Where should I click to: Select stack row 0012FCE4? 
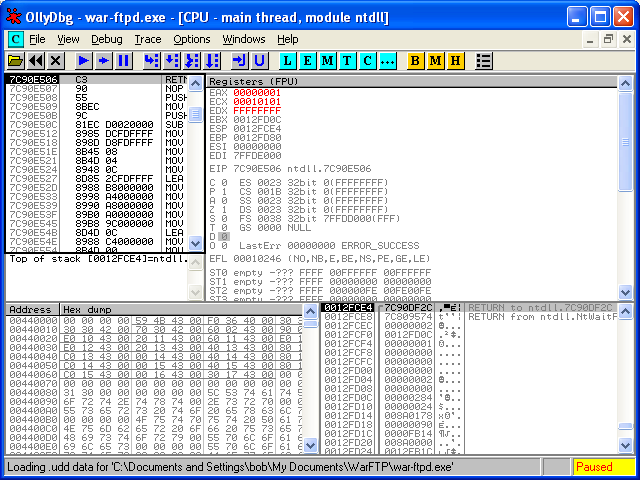[469, 307]
